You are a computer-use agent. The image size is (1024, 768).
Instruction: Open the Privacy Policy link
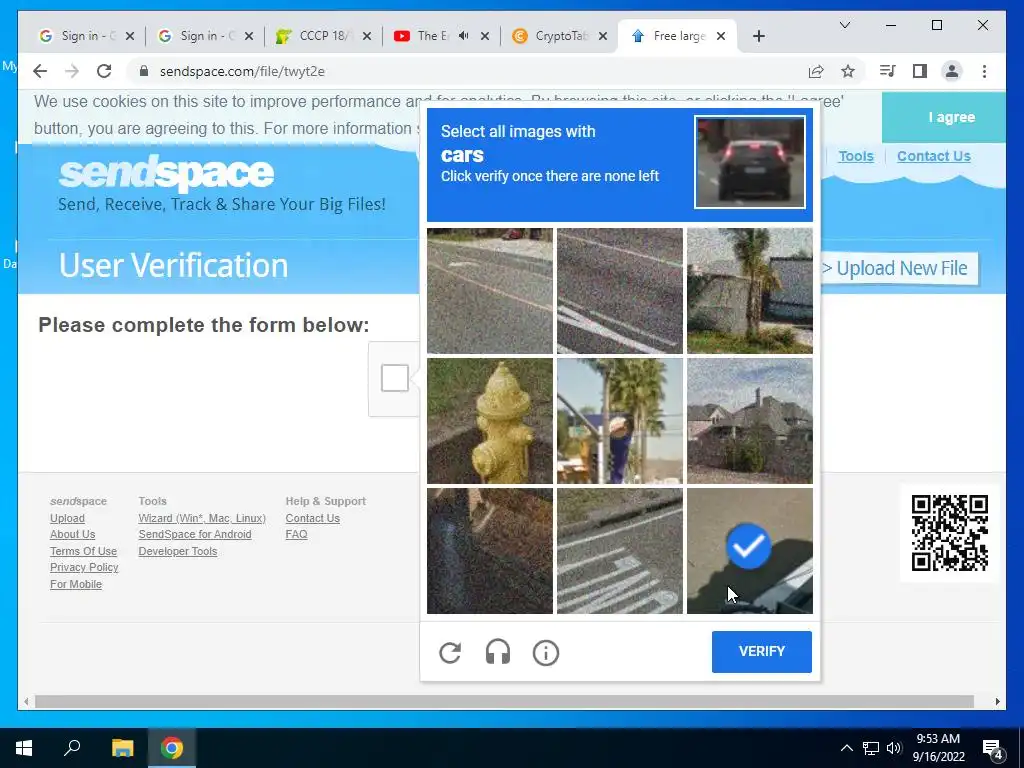84,568
